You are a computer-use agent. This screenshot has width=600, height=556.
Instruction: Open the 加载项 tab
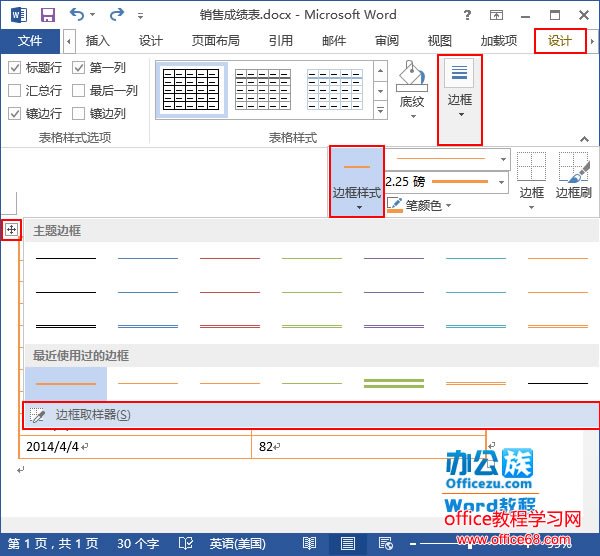499,41
